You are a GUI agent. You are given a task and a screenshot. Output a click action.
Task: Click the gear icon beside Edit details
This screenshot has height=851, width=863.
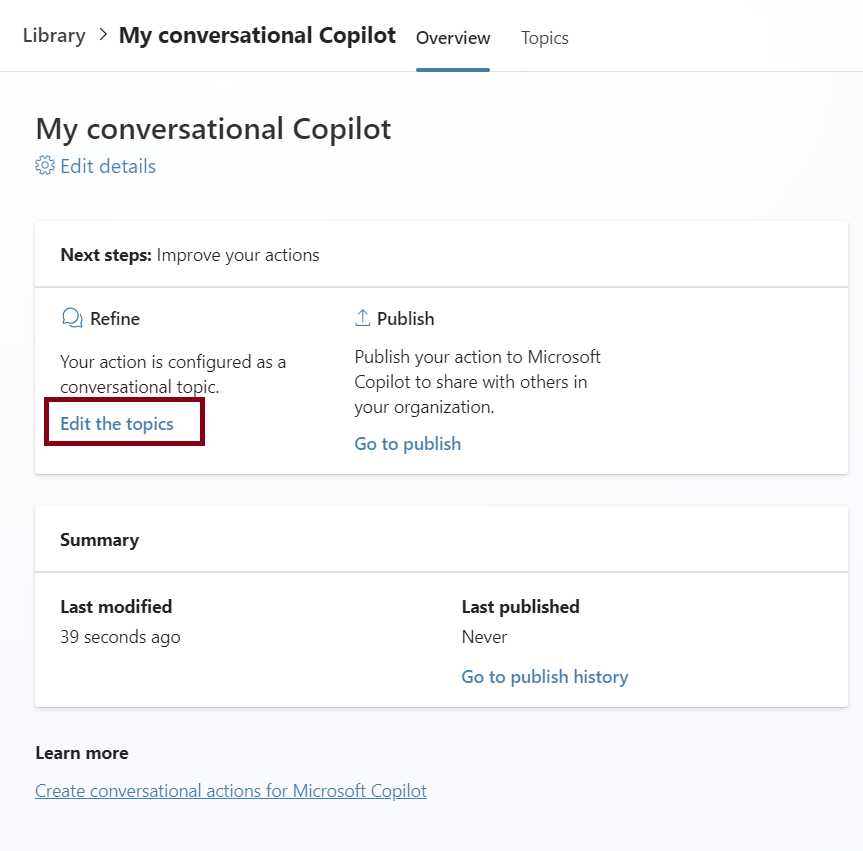tap(45, 166)
